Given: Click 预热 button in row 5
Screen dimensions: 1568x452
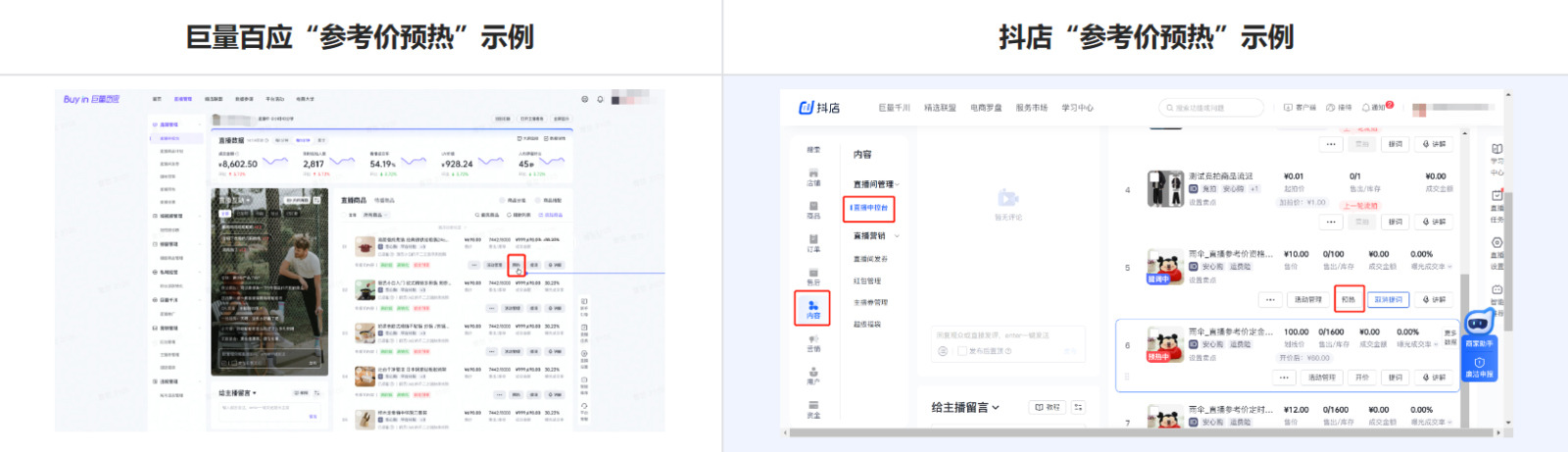Looking at the screenshot, I should (x=1348, y=299).
